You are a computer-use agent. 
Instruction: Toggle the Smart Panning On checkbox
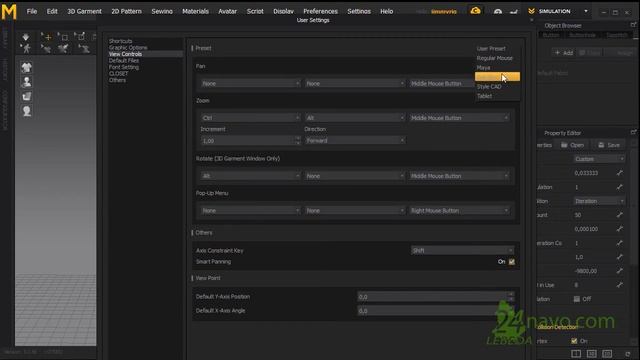[511, 262]
